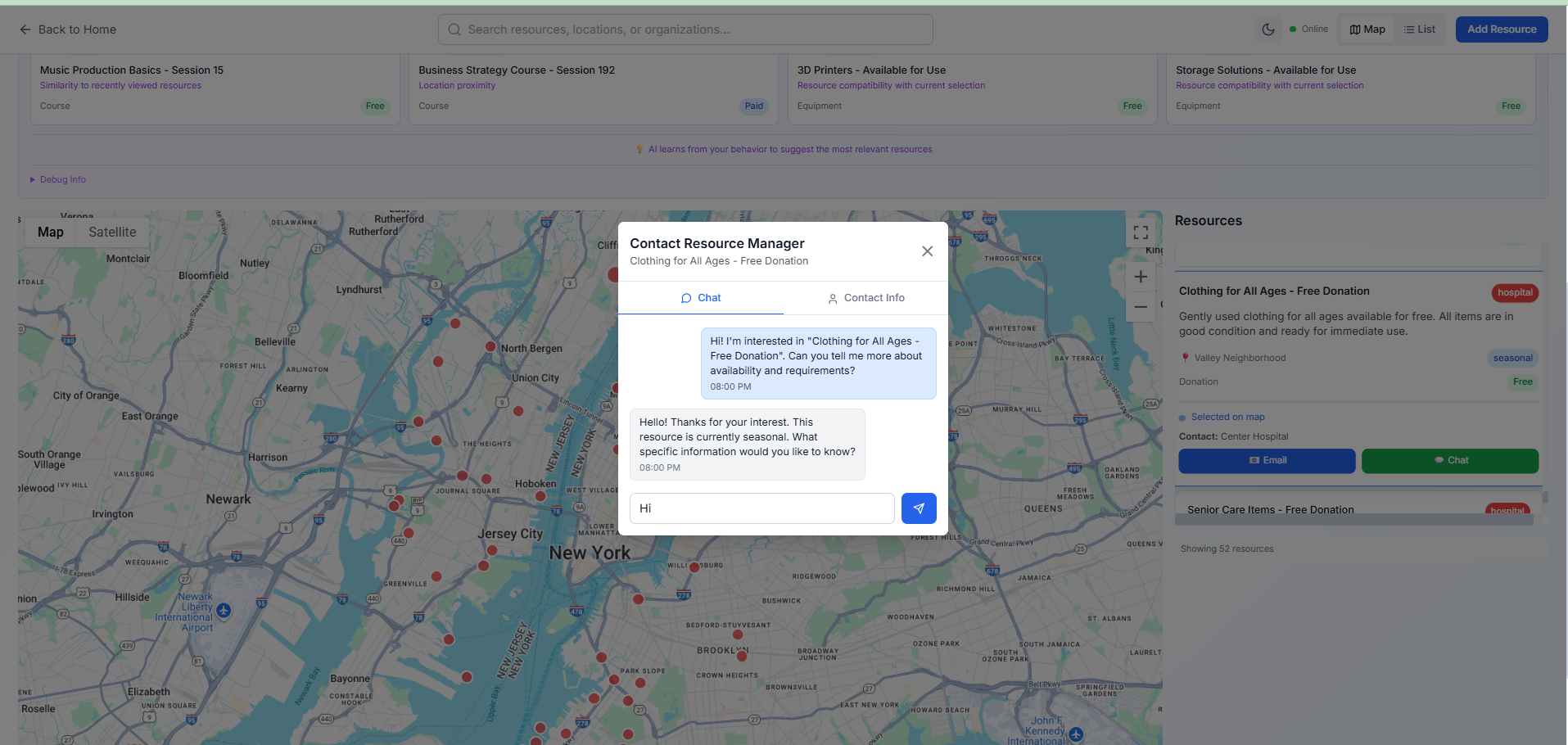Click the red pin near Union City label
1568x745 pixels.
point(518,411)
